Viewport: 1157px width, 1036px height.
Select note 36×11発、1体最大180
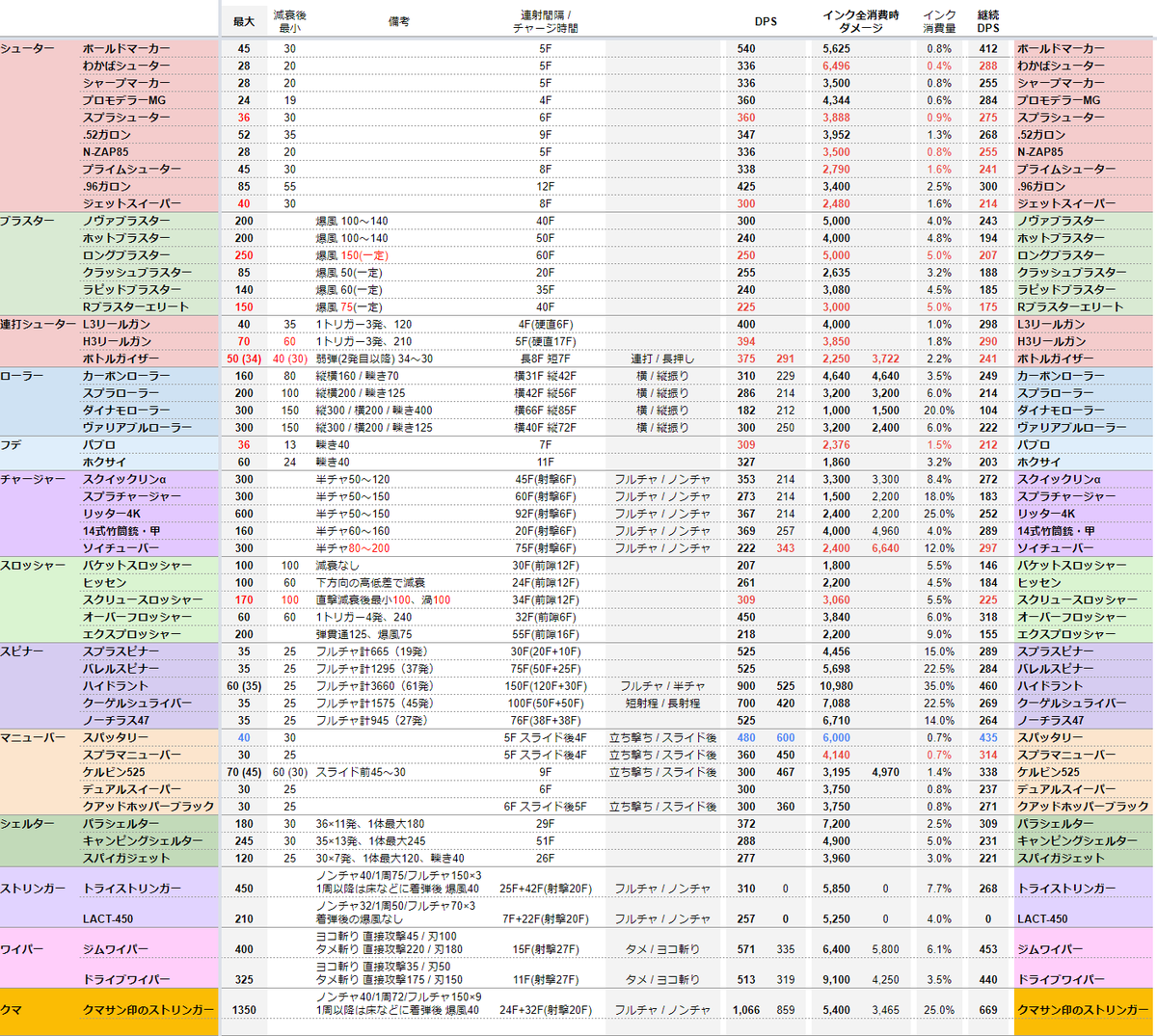click(370, 824)
